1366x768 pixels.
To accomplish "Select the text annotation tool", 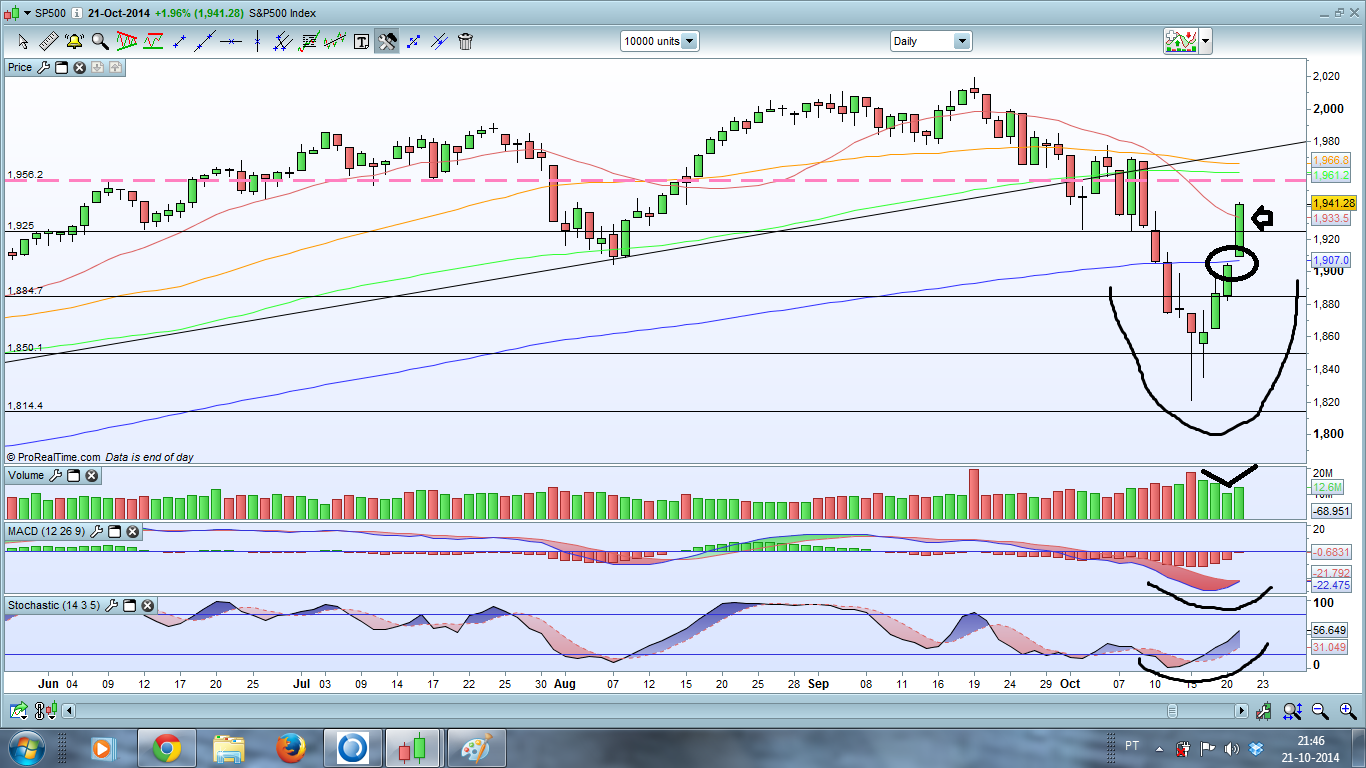I will (361, 41).
